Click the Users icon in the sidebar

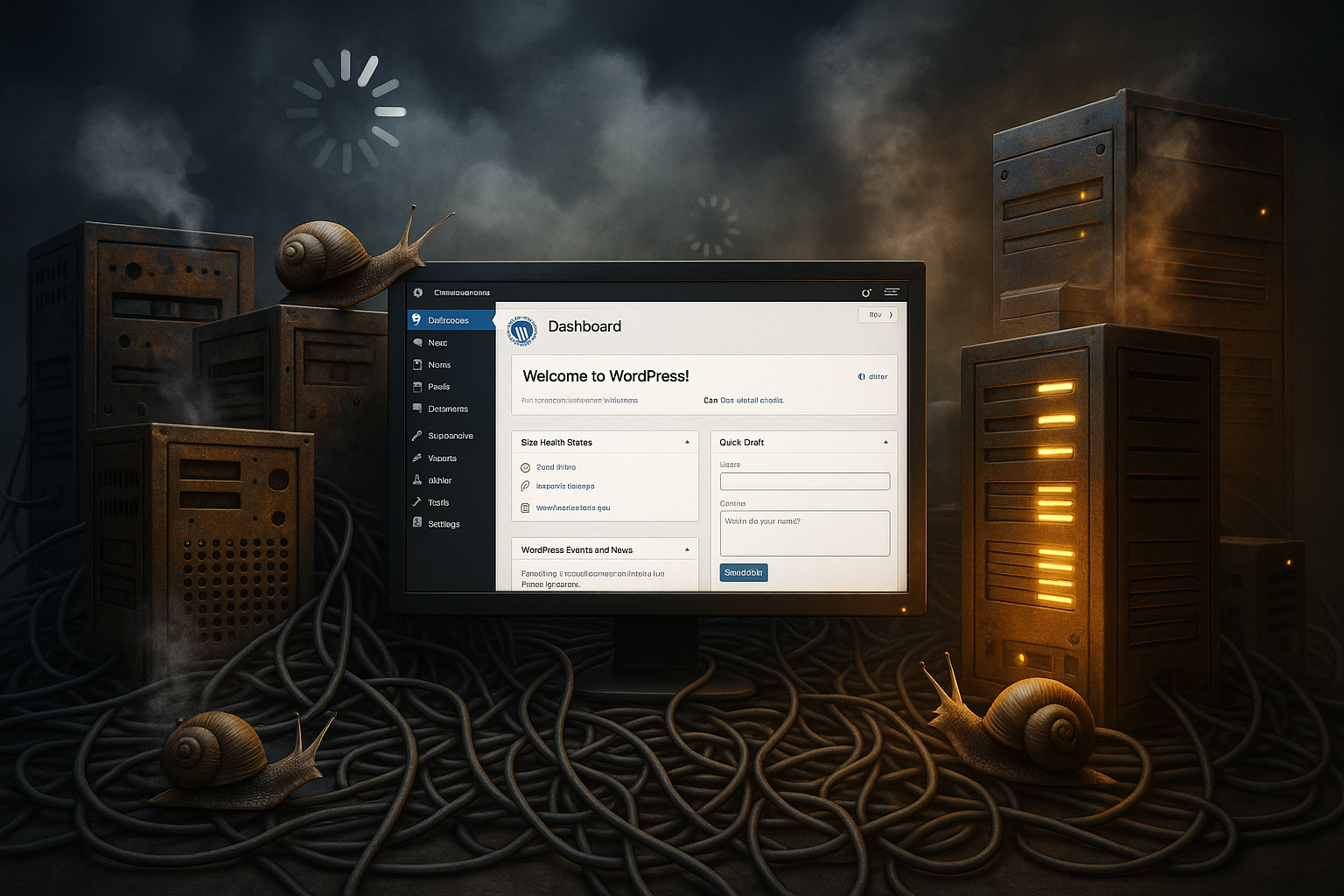point(418,479)
